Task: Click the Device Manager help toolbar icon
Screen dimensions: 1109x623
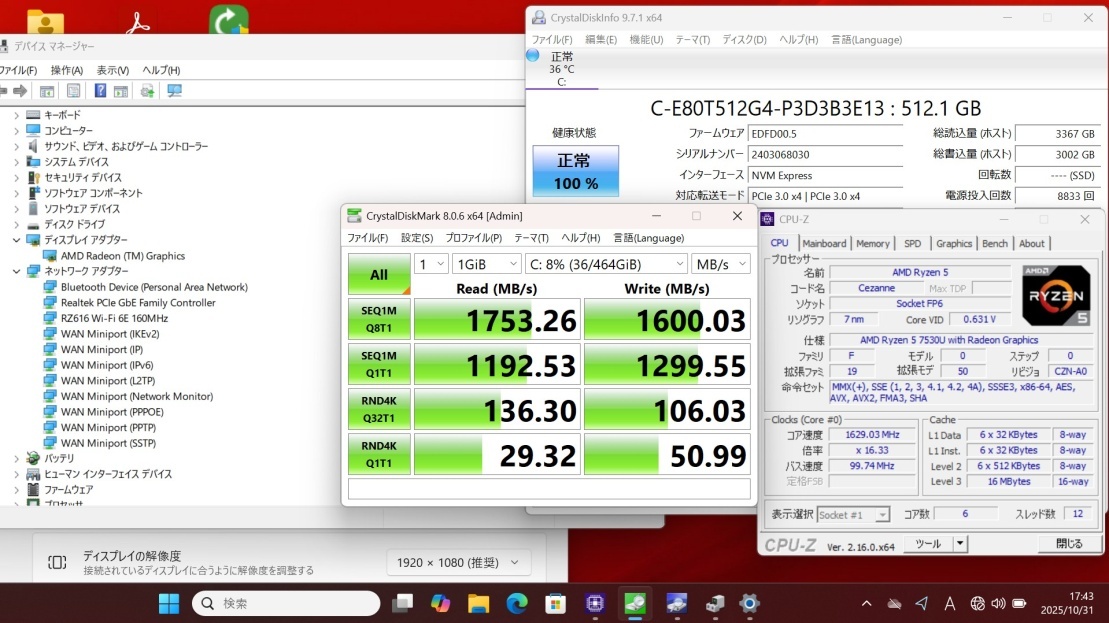Action: coord(100,91)
